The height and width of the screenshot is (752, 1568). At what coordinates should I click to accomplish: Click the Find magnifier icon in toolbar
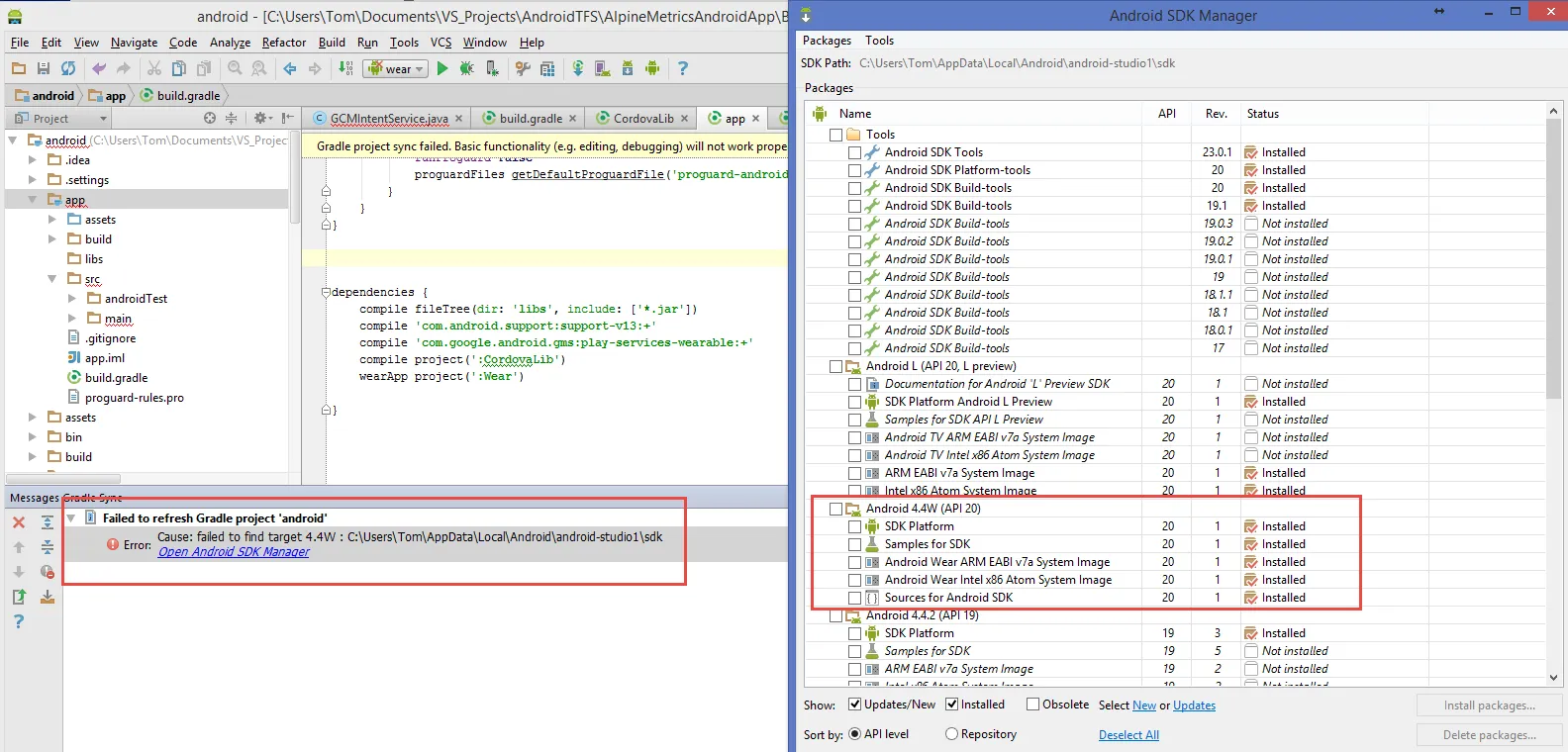pyautogui.click(x=235, y=68)
